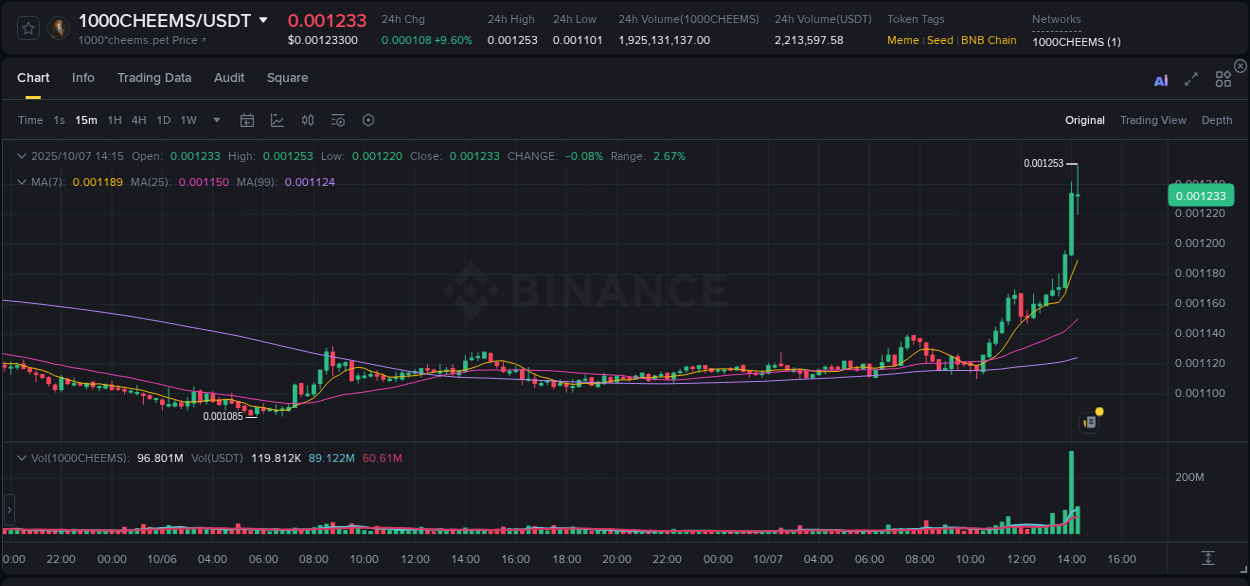Select the candlestick display settings icon
Image resolution: width=1250 pixels, height=586 pixels.
coord(308,119)
